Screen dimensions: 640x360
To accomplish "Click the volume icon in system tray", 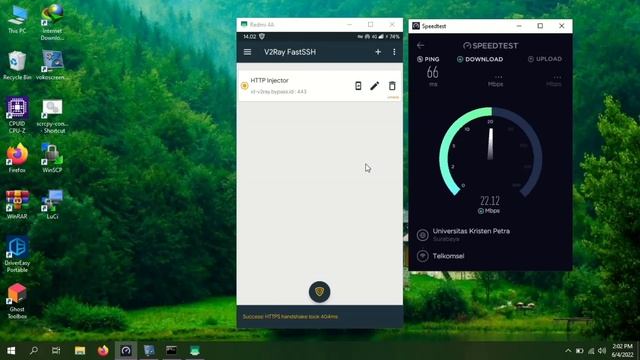I will click(x=602, y=351).
